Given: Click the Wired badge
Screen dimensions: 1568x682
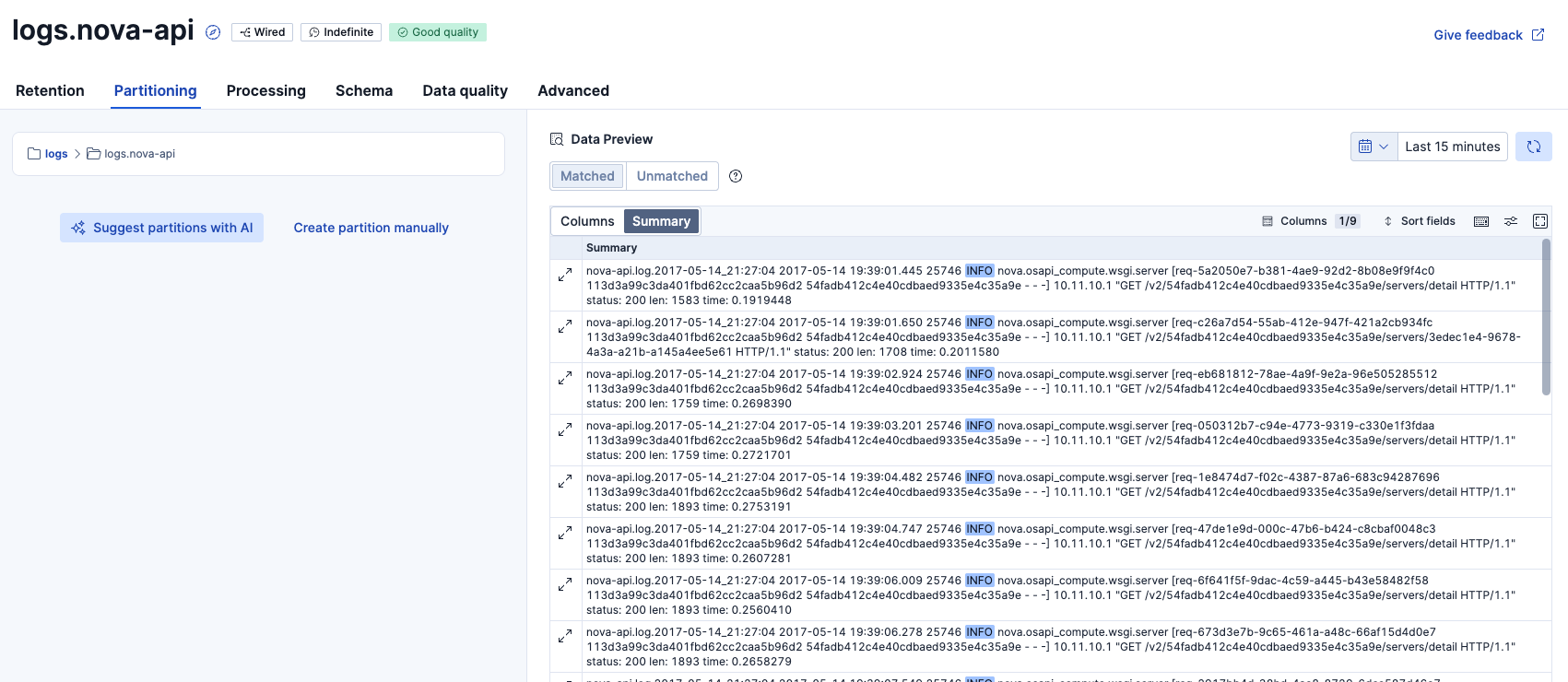Looking at the screenshot, I should (263, 32).
